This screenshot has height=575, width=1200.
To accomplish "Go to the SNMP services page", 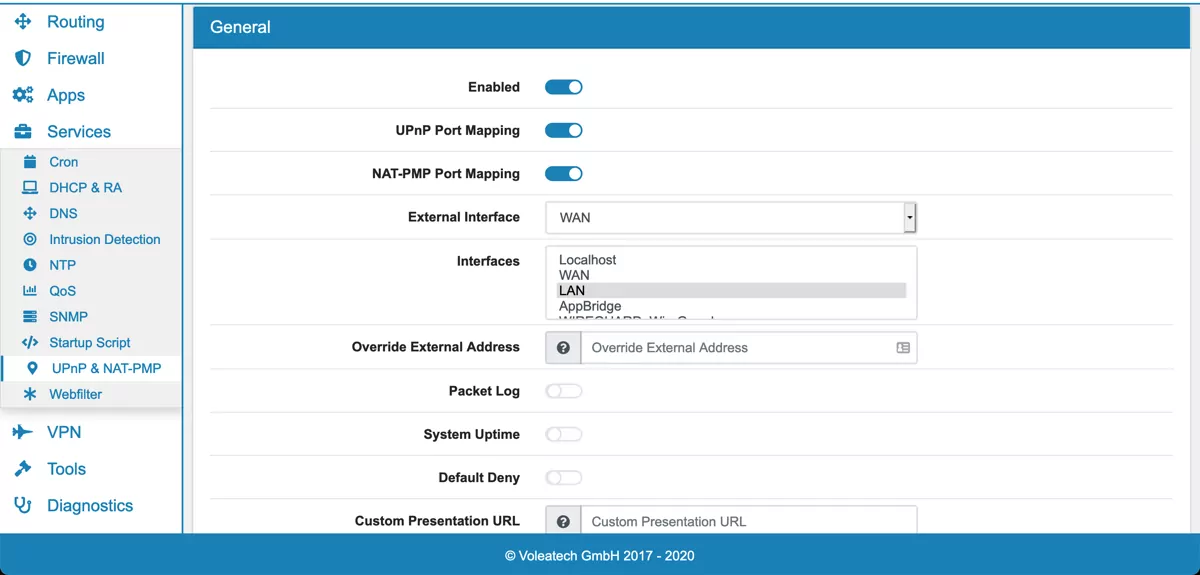I will [69, 317].
